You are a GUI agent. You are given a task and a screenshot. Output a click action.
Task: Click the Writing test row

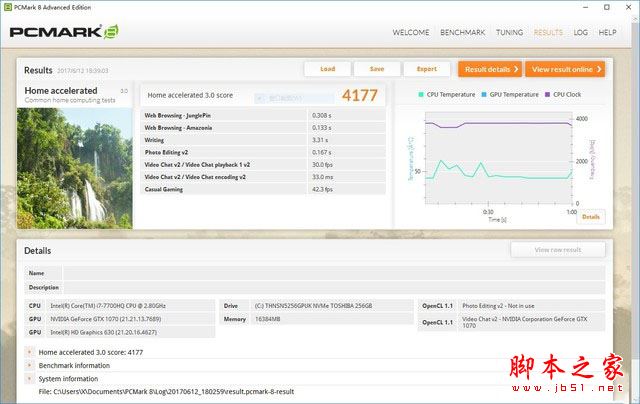tap(263, 140)
